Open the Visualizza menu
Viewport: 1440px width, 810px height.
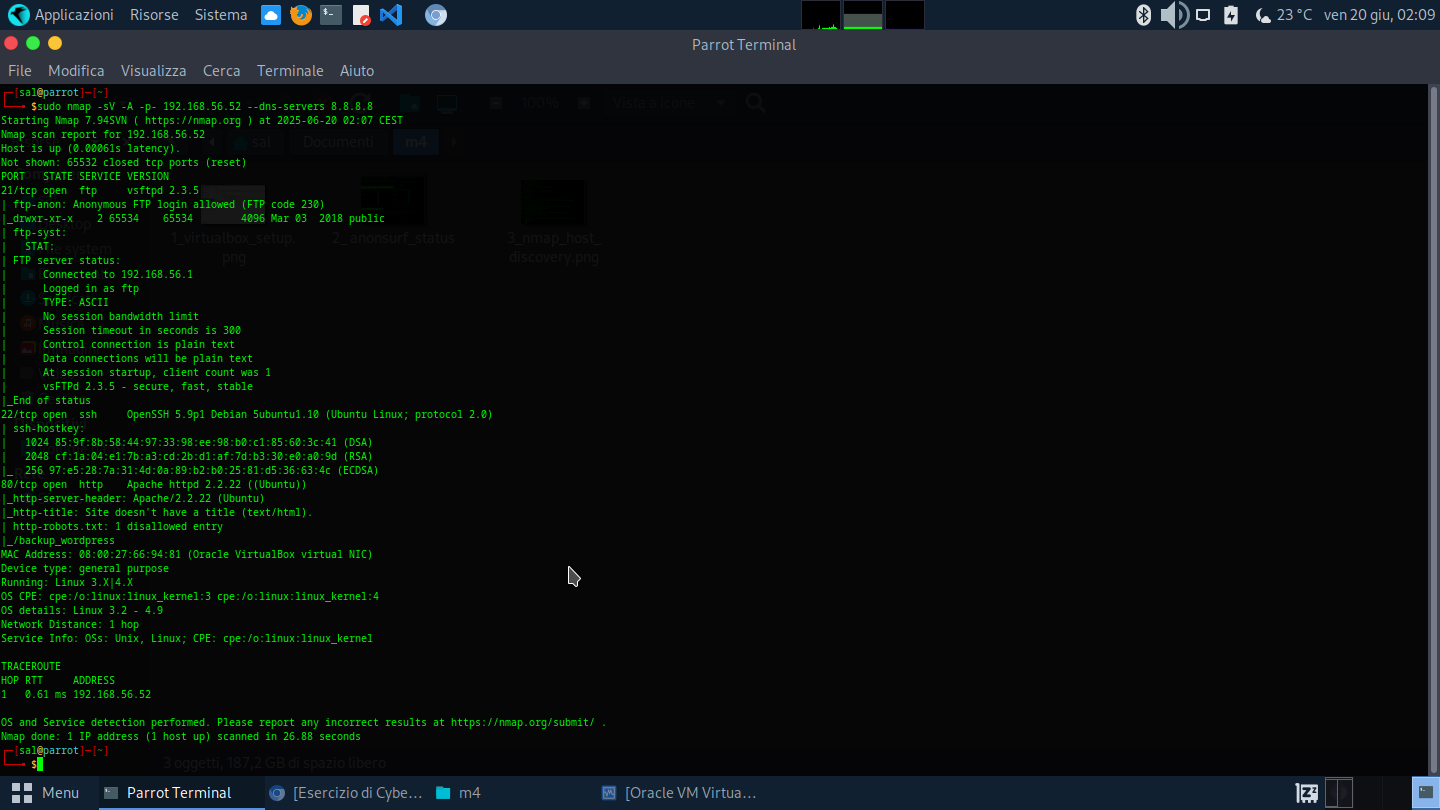154,70
